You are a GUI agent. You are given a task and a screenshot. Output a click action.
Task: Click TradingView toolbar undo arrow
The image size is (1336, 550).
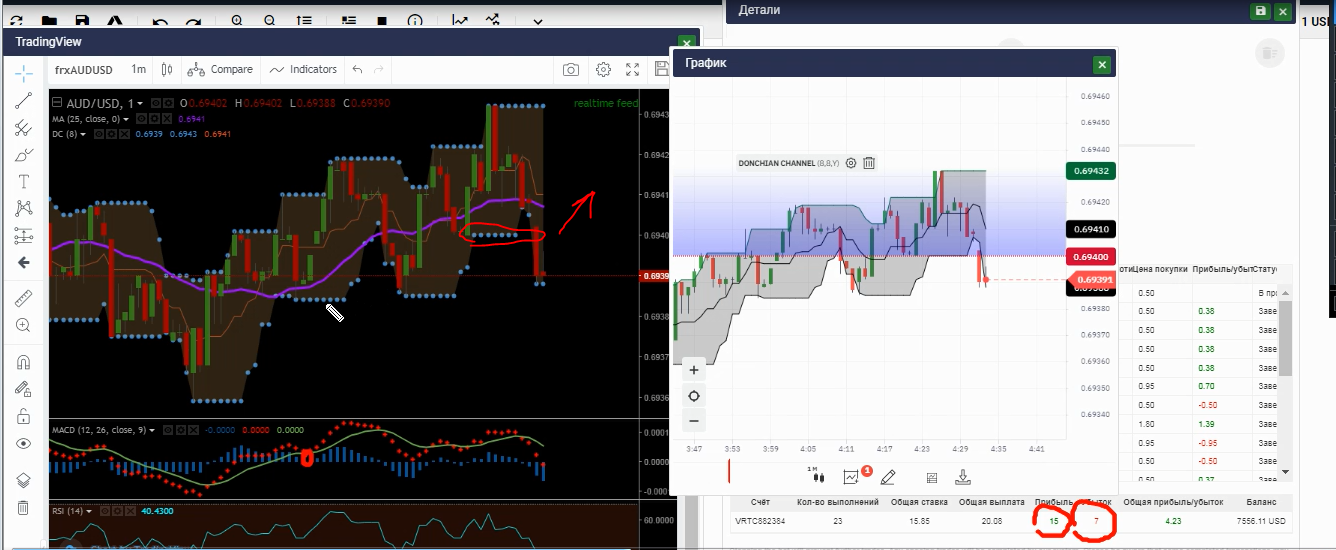357,70
